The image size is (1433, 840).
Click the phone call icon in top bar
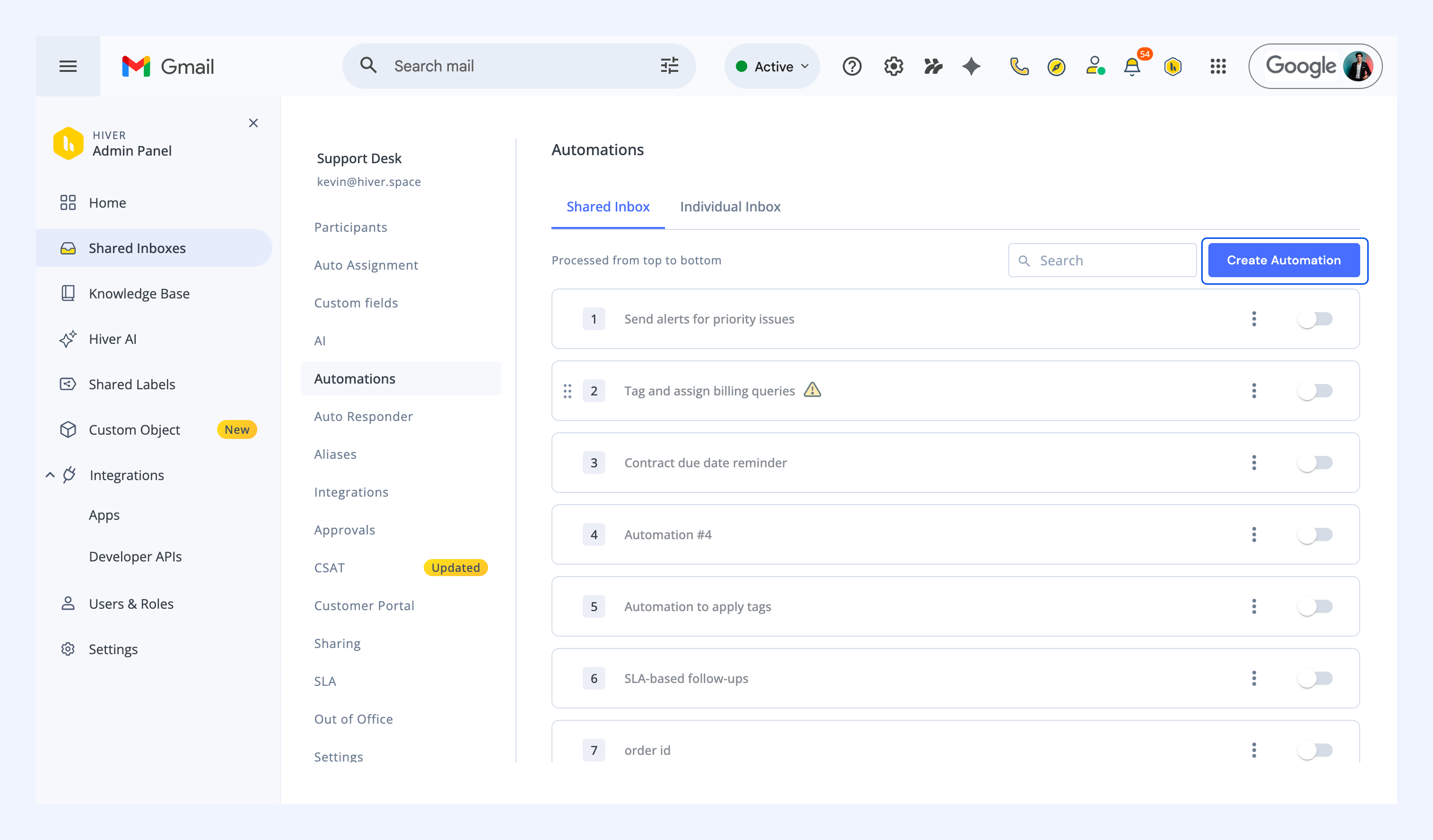1019,67
